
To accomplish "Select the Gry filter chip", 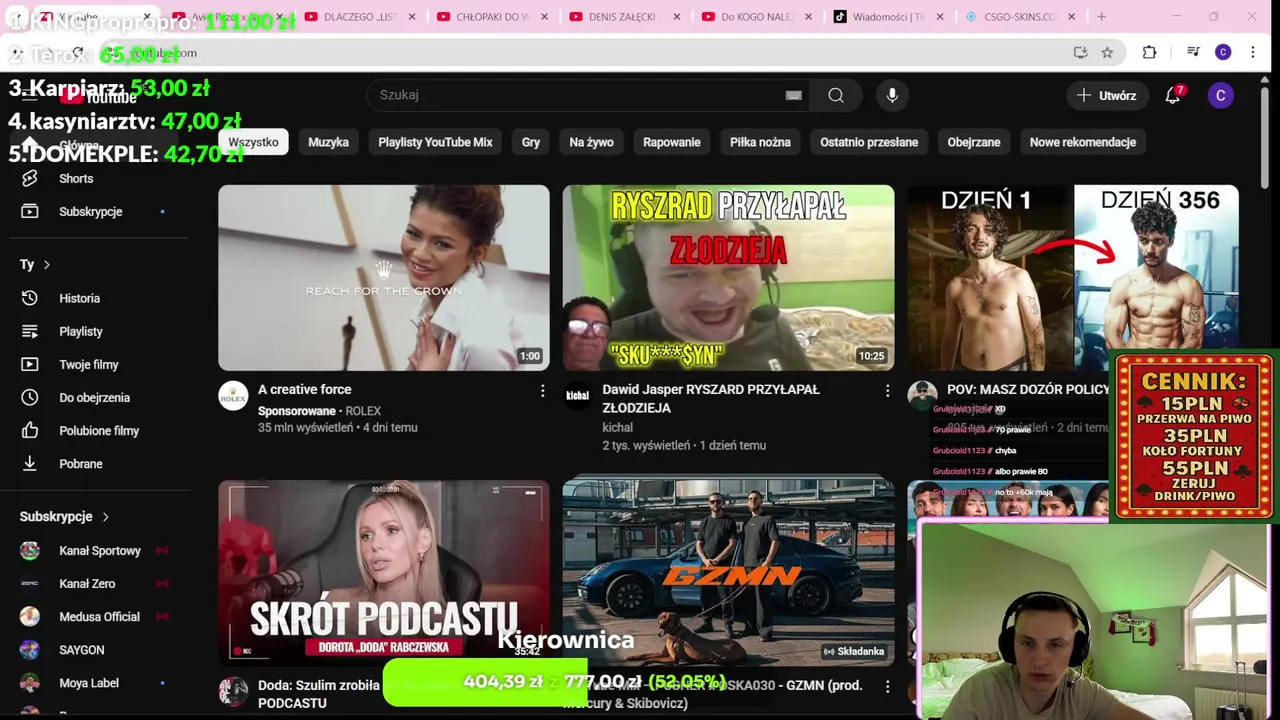I will tap(531, 142).
